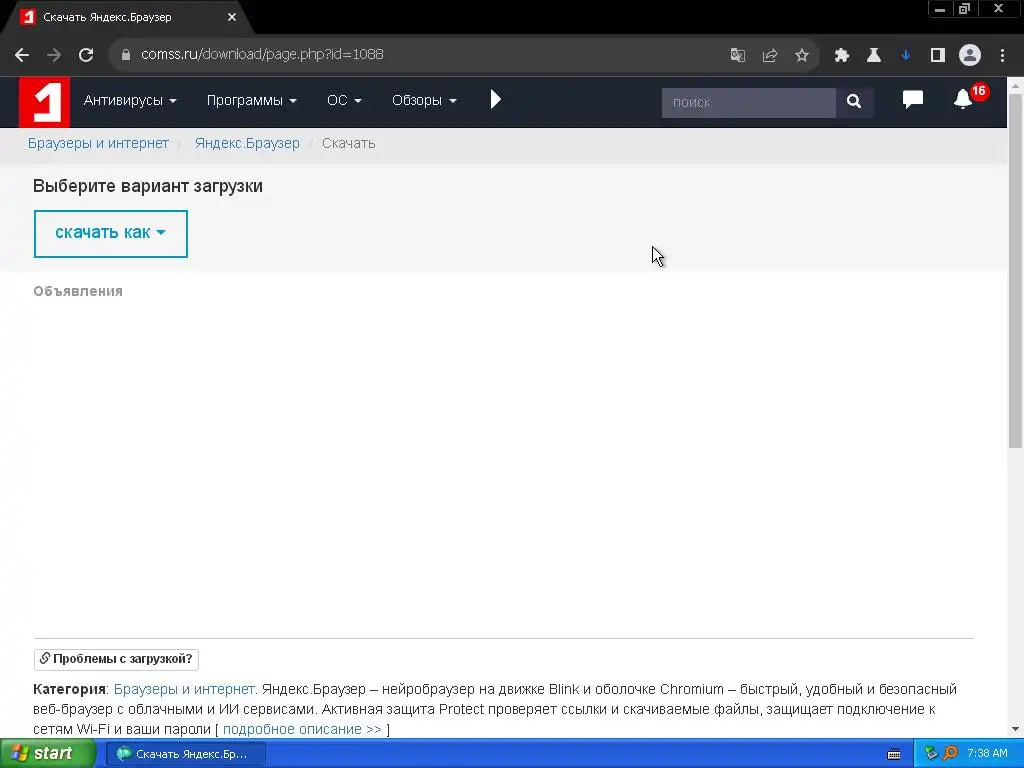Click the keyboard icon in taskbar
The height and width of the screenshot is (768, 1024).
(894, 754)
